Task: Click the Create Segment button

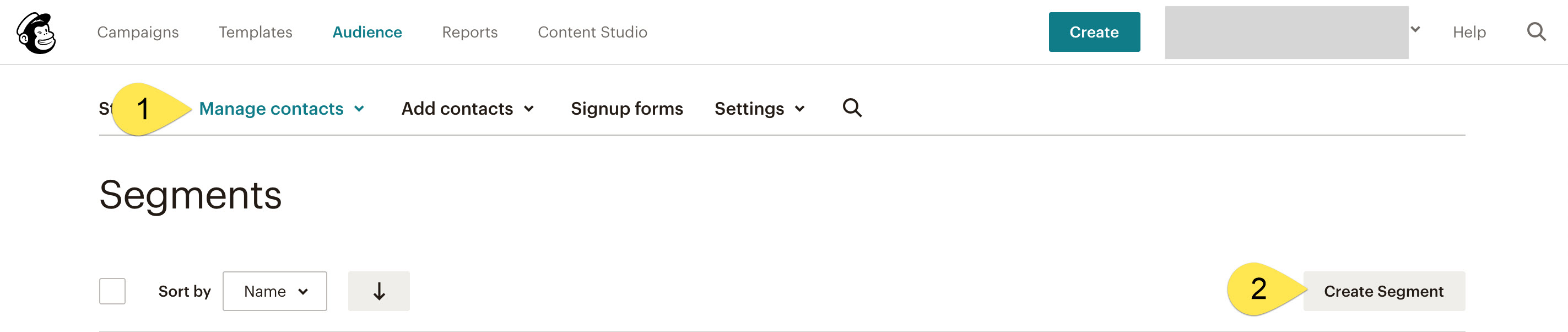Action: point(1383,291)
